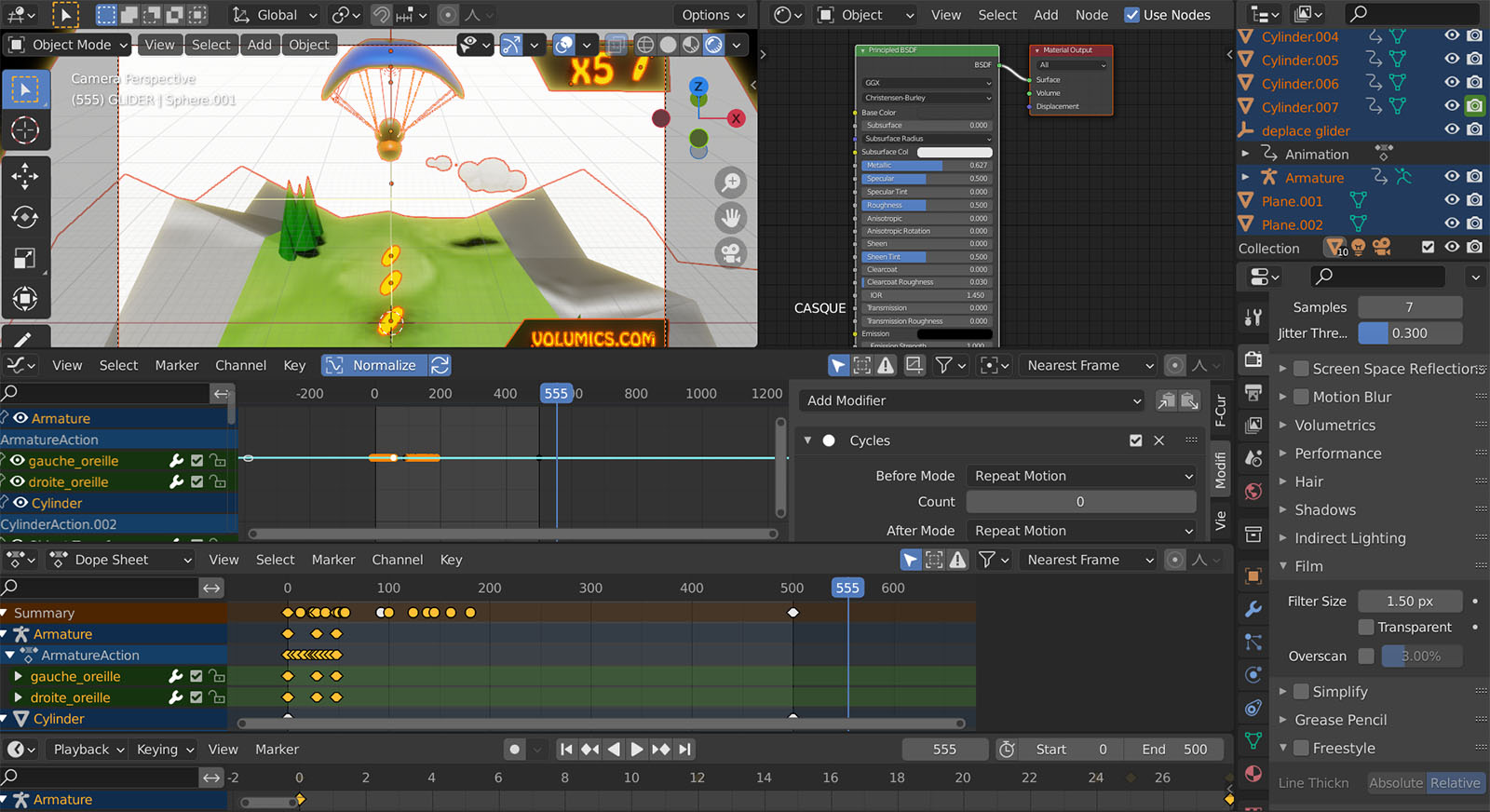Click the Jitter Threshold slider
Viewport: 1490px width, 812px height.
[x=1409, y=333]
